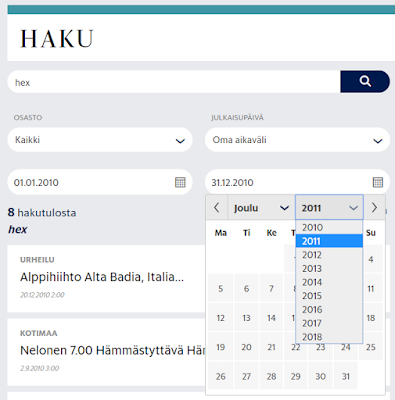
Task: Open the Nelonen 7.00 Hämmästyttävä article
Action: click(x=113, y=350)
